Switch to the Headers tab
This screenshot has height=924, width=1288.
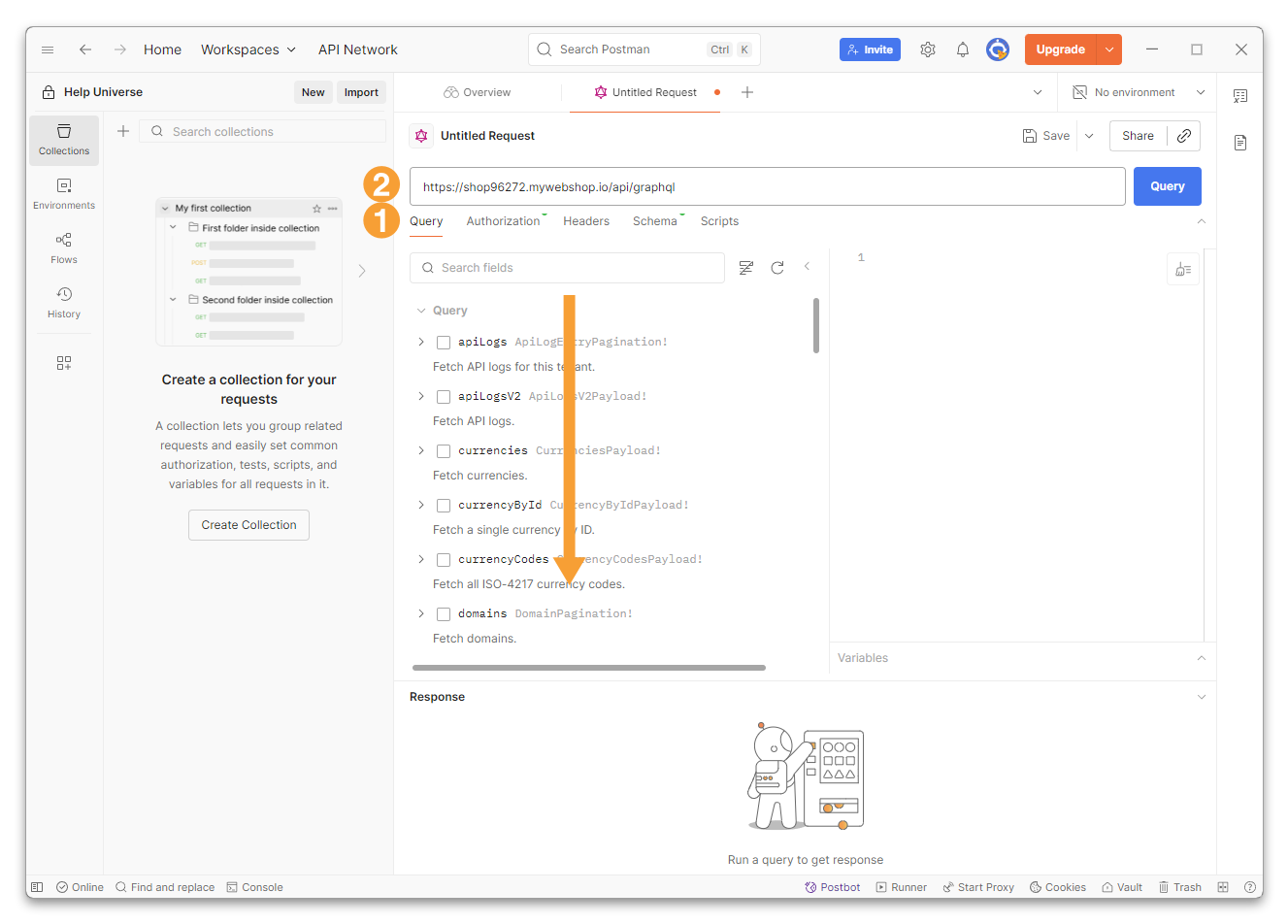[586, 221]
